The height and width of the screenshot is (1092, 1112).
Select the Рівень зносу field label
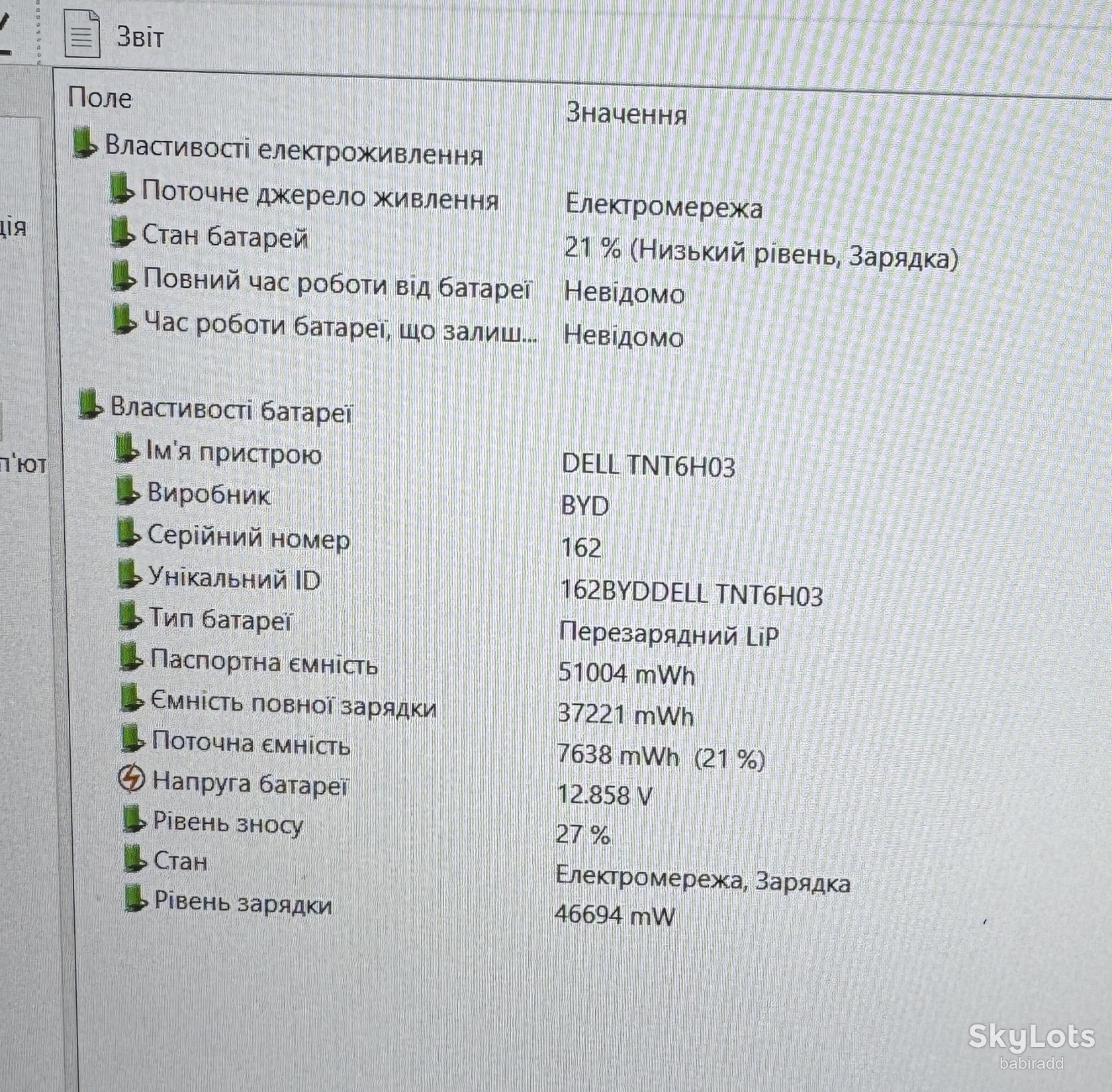(228, 823)
